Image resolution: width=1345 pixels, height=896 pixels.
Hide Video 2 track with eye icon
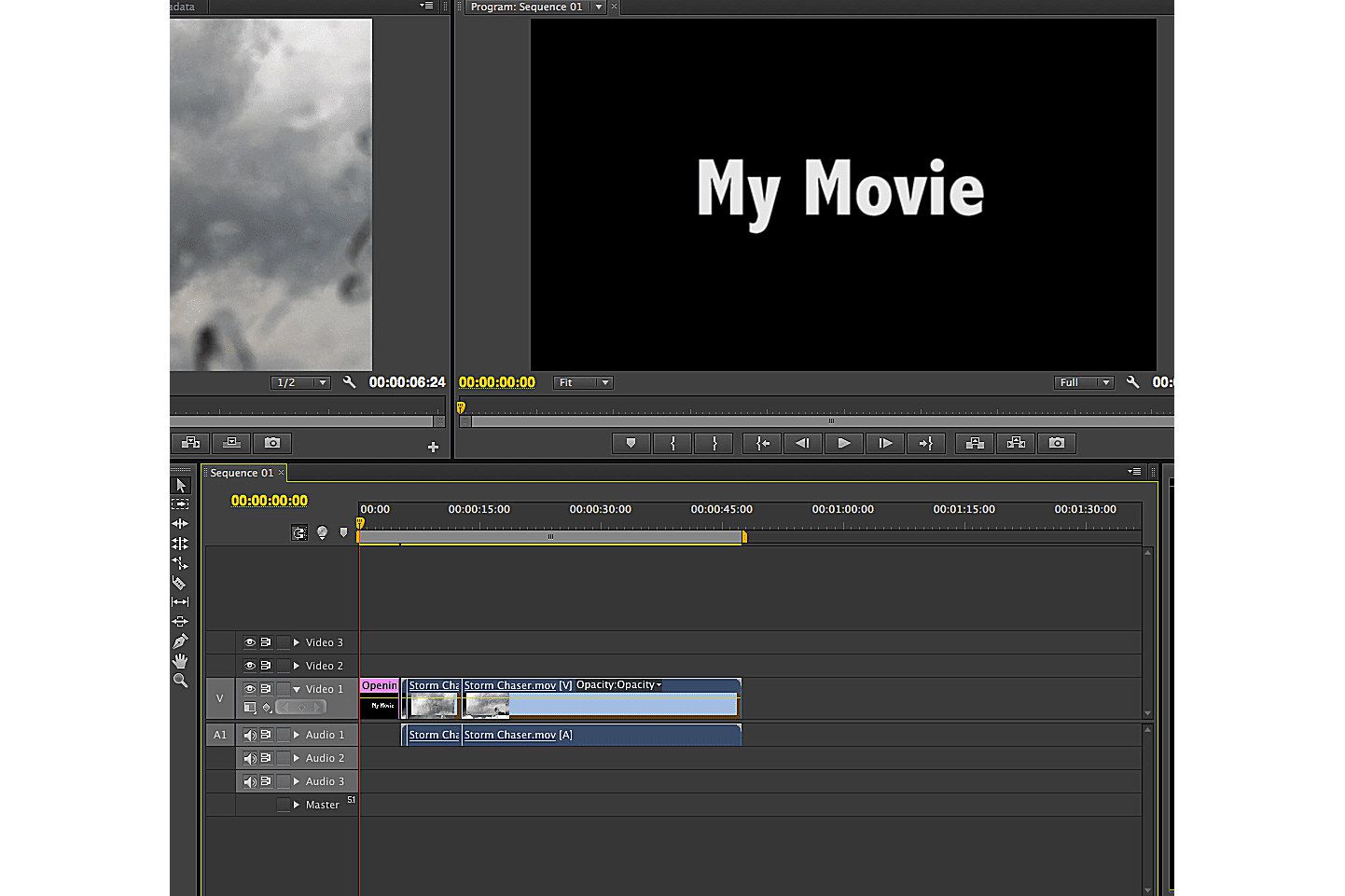pos(250,666)
